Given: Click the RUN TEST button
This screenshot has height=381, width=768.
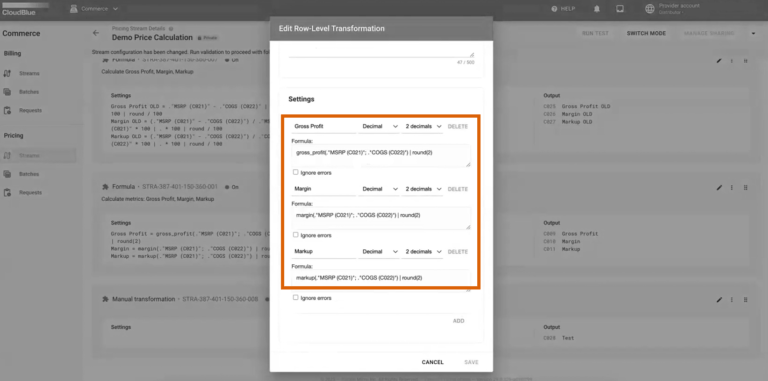Looking at the screenshot, I should tap(595, 33).
